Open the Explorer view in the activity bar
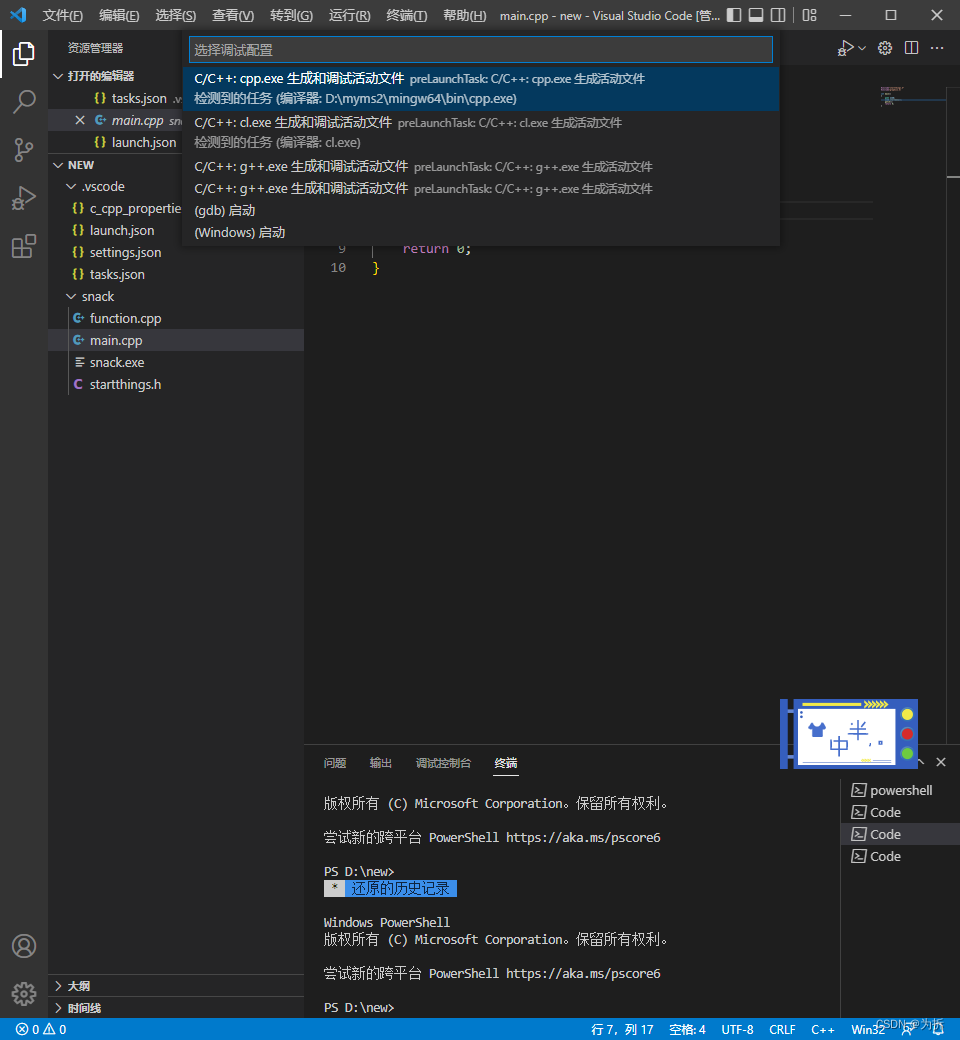Viewport: 960px width, 1040px height. [x=24, y=54]
